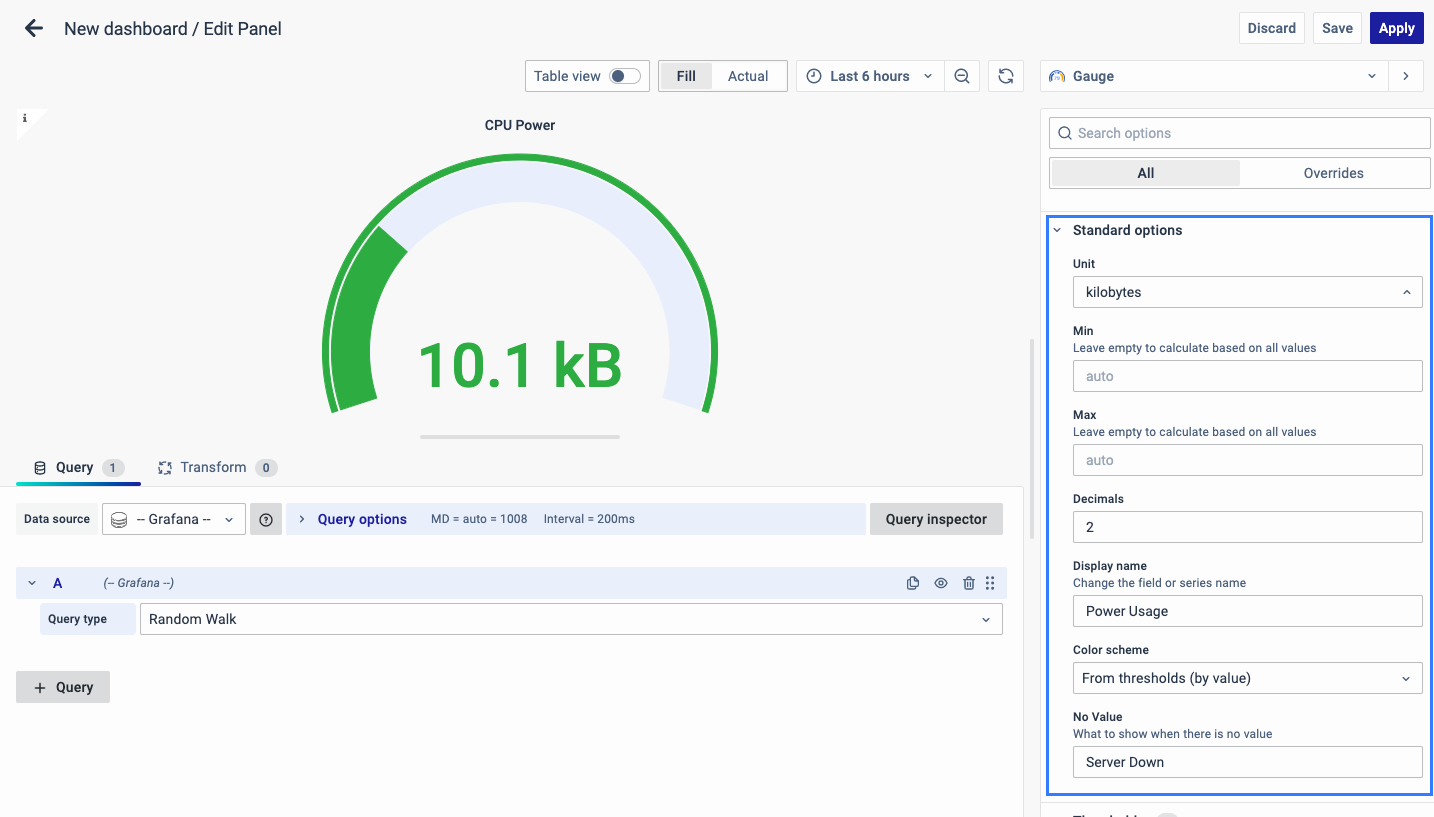Click the panel resize handle below gauge

click(x=520, y=437)
